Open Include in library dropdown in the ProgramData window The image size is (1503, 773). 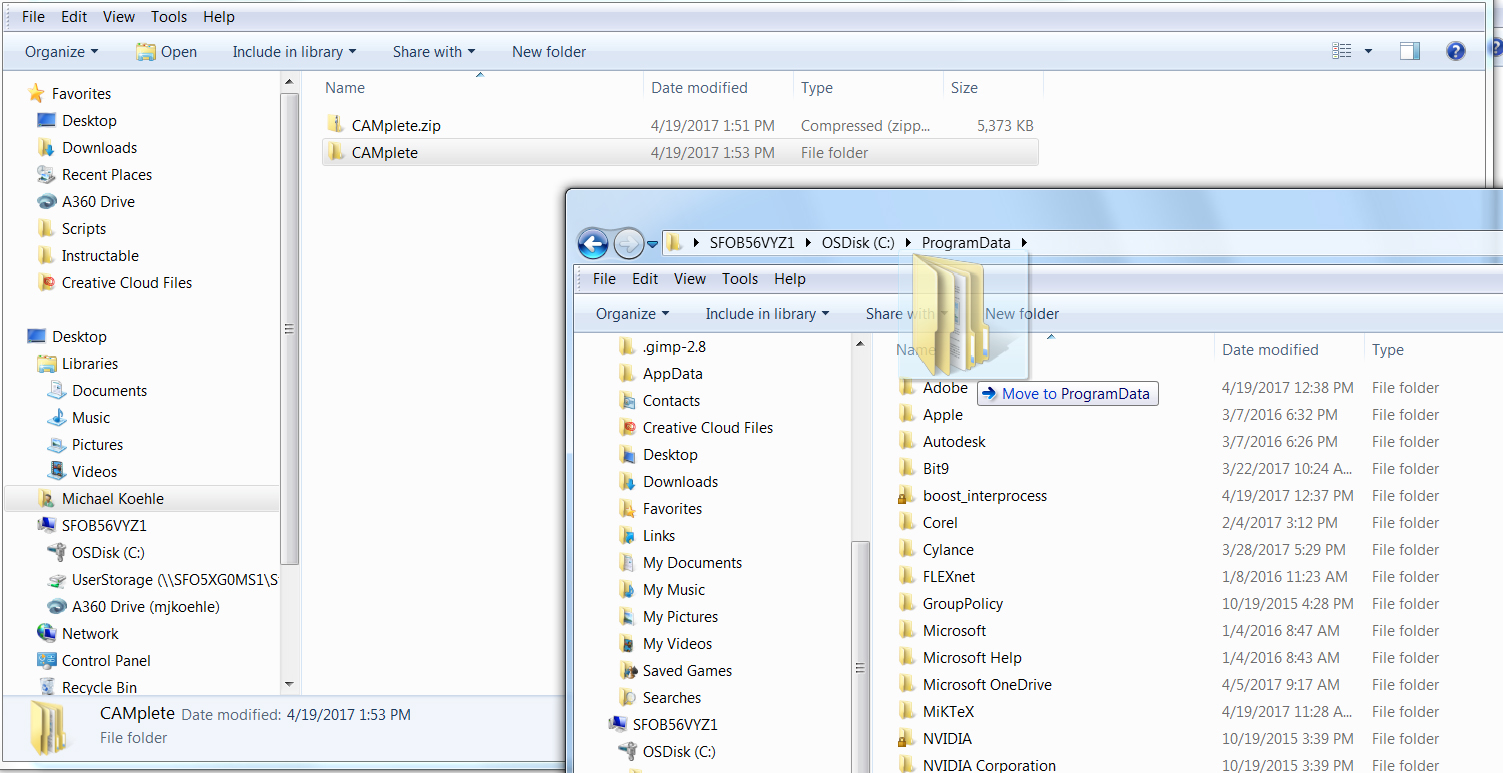767,313
